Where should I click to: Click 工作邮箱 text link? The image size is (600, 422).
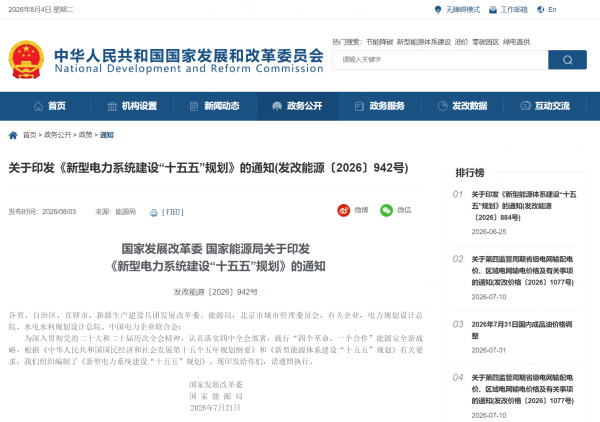514,10
